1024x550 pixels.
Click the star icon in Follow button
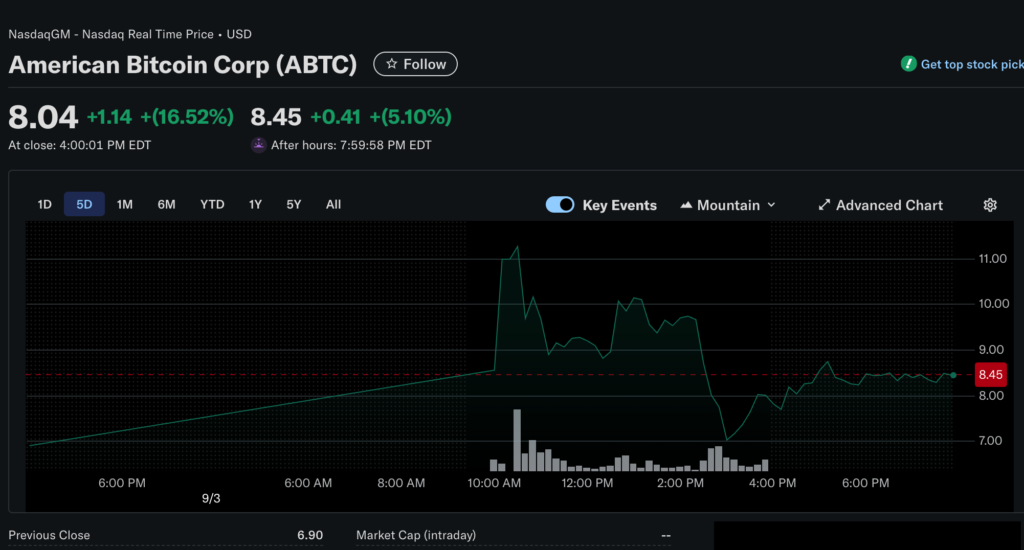tap(391, 64)
